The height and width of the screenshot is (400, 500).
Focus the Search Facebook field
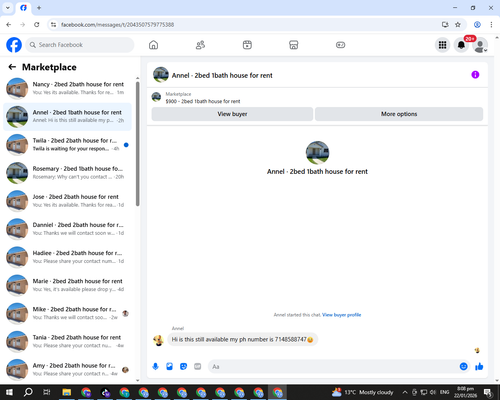80,45
